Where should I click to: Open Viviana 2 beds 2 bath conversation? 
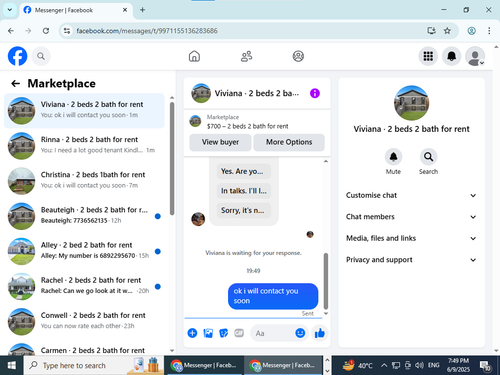click(84, 111)
